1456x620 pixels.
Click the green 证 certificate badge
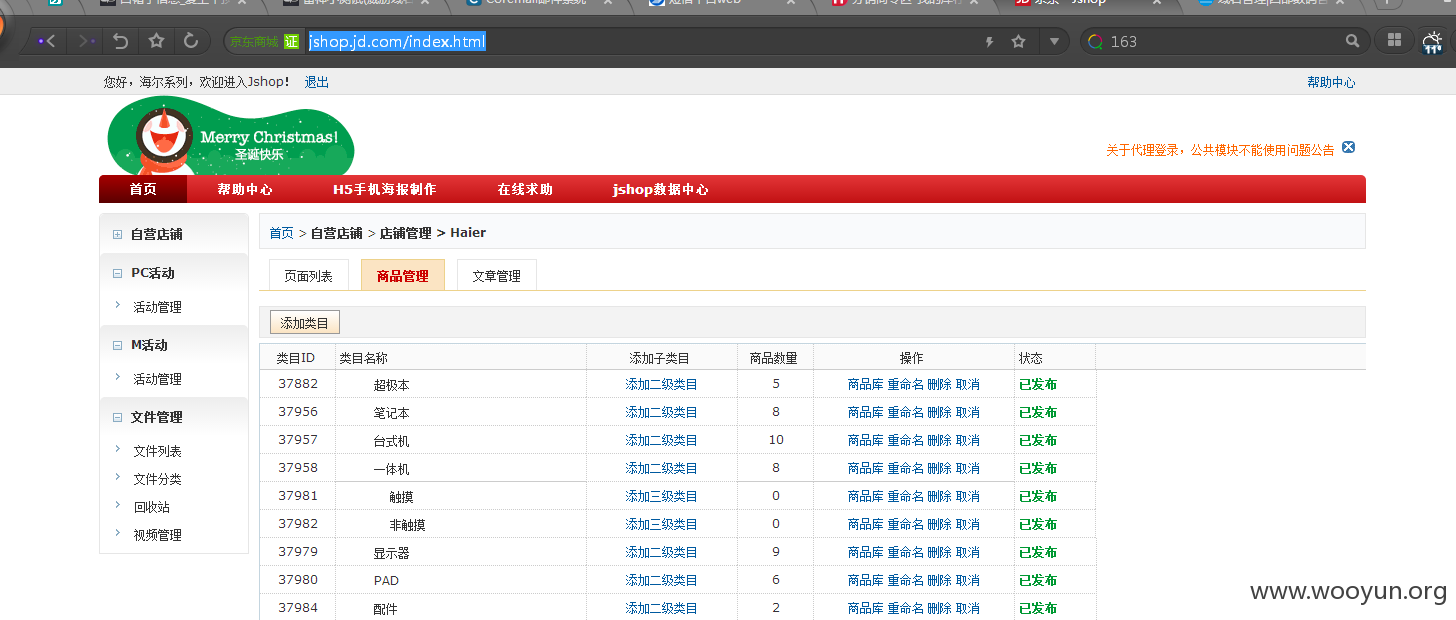click(x=291, y=41)
